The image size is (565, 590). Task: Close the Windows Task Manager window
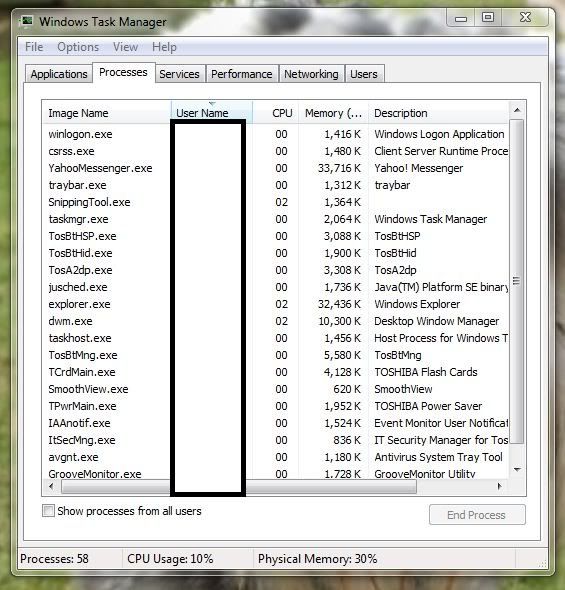pyautogui.click(x=525, y=17)
